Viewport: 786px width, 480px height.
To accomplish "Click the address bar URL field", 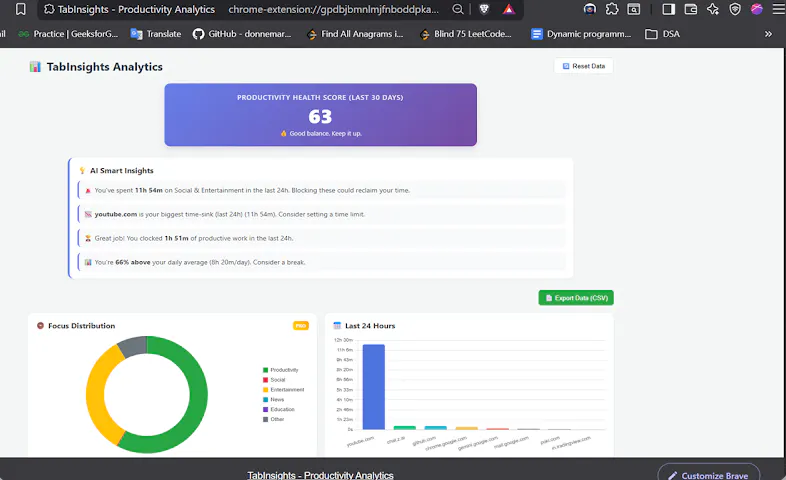I will pos(333,9).
